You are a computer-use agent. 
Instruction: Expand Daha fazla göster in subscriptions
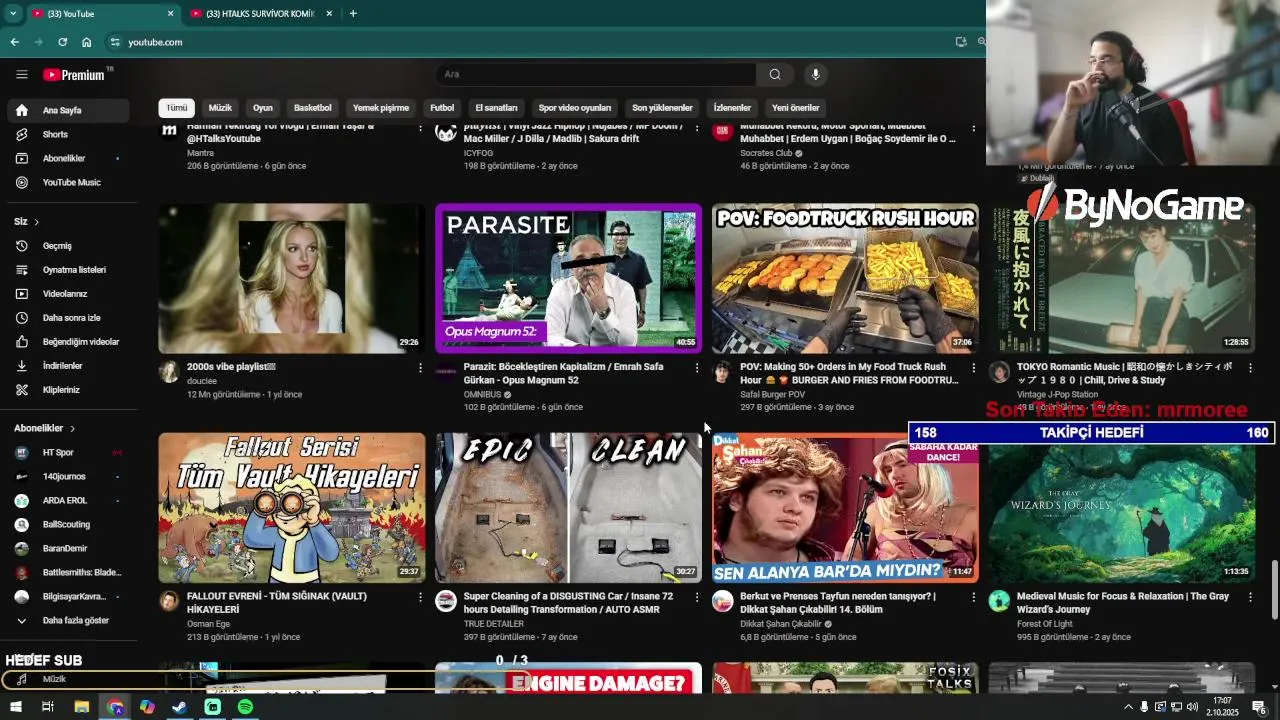(69, 620)
